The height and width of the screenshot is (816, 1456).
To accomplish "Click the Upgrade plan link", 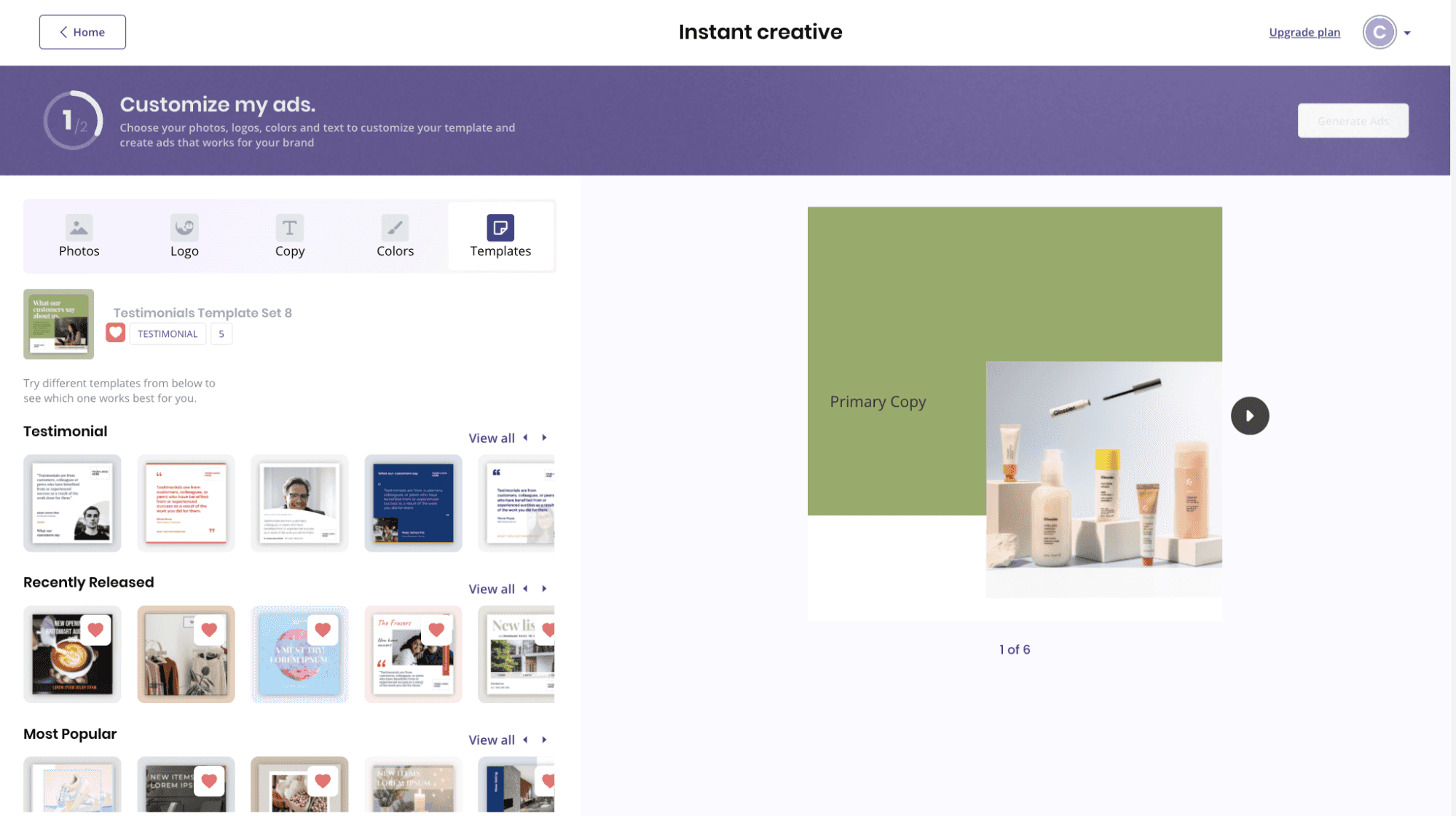I will coord(1304,32).
